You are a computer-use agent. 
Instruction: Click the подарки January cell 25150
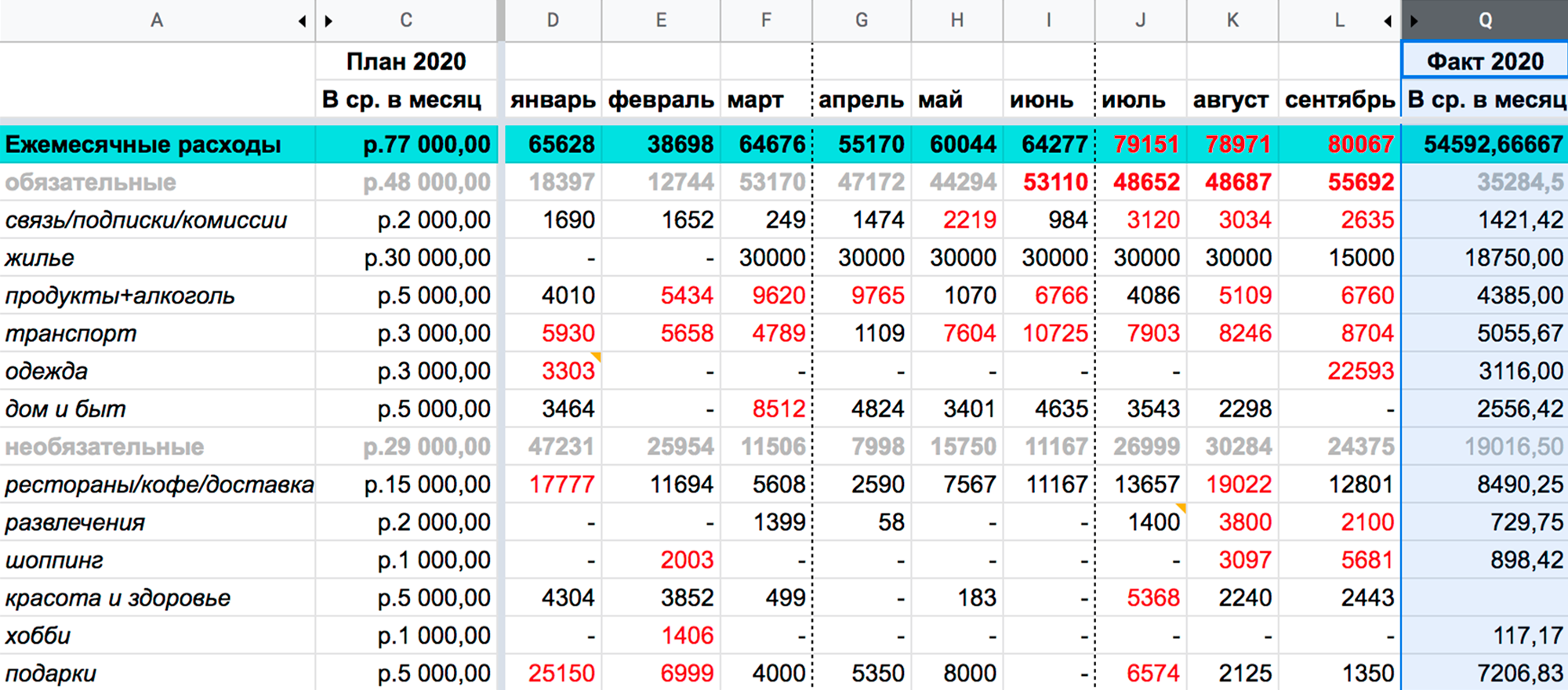pos(553,673)
